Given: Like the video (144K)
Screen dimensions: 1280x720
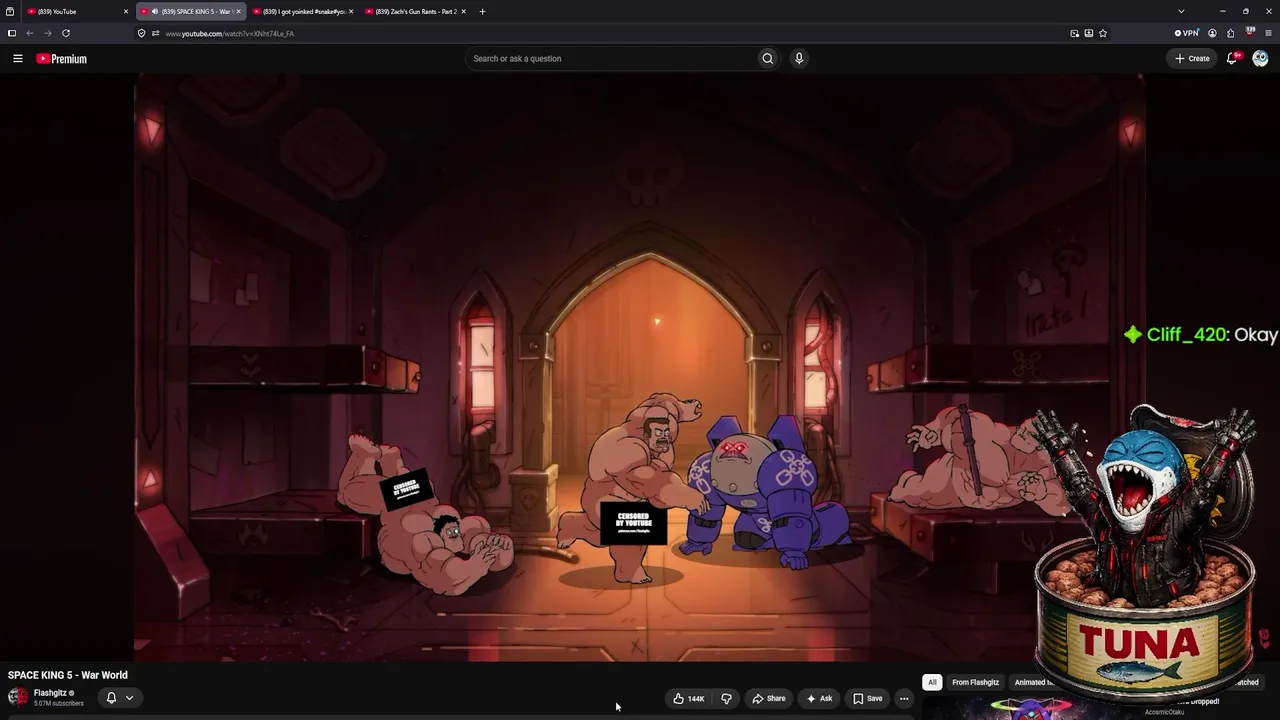Looking at the screenshot, I should 689,698.
